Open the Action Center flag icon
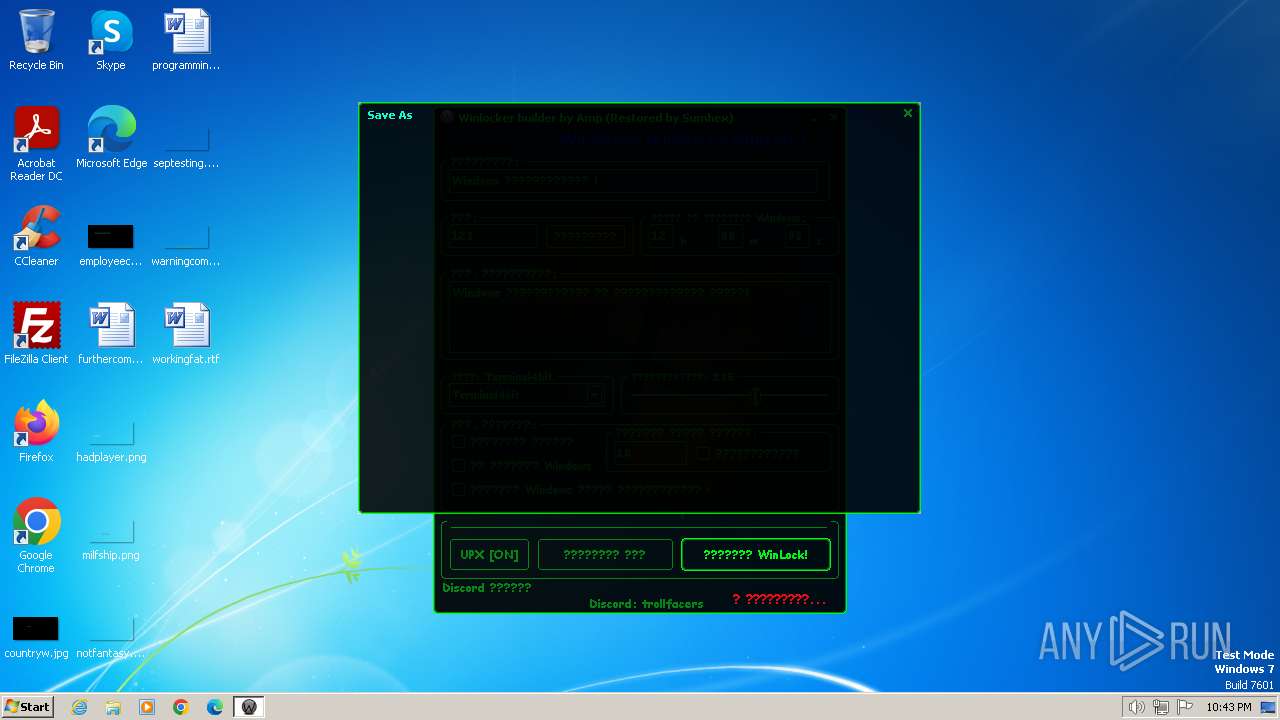Screen dimensions: 1280x720 [x=1184, y=707]
